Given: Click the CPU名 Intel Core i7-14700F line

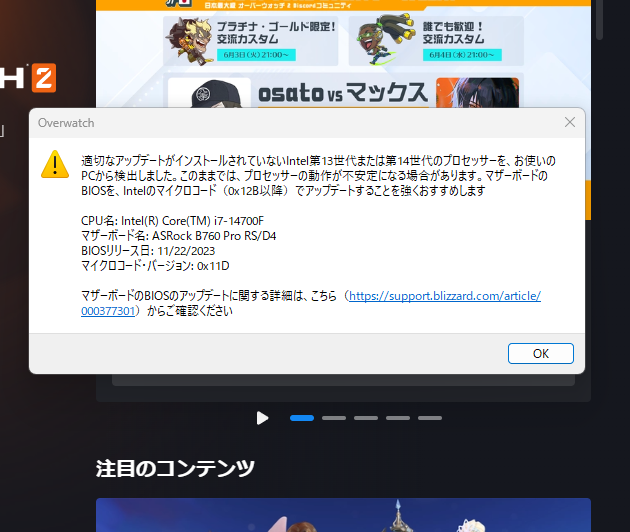Looking at the screenshot, I should 172,221.
